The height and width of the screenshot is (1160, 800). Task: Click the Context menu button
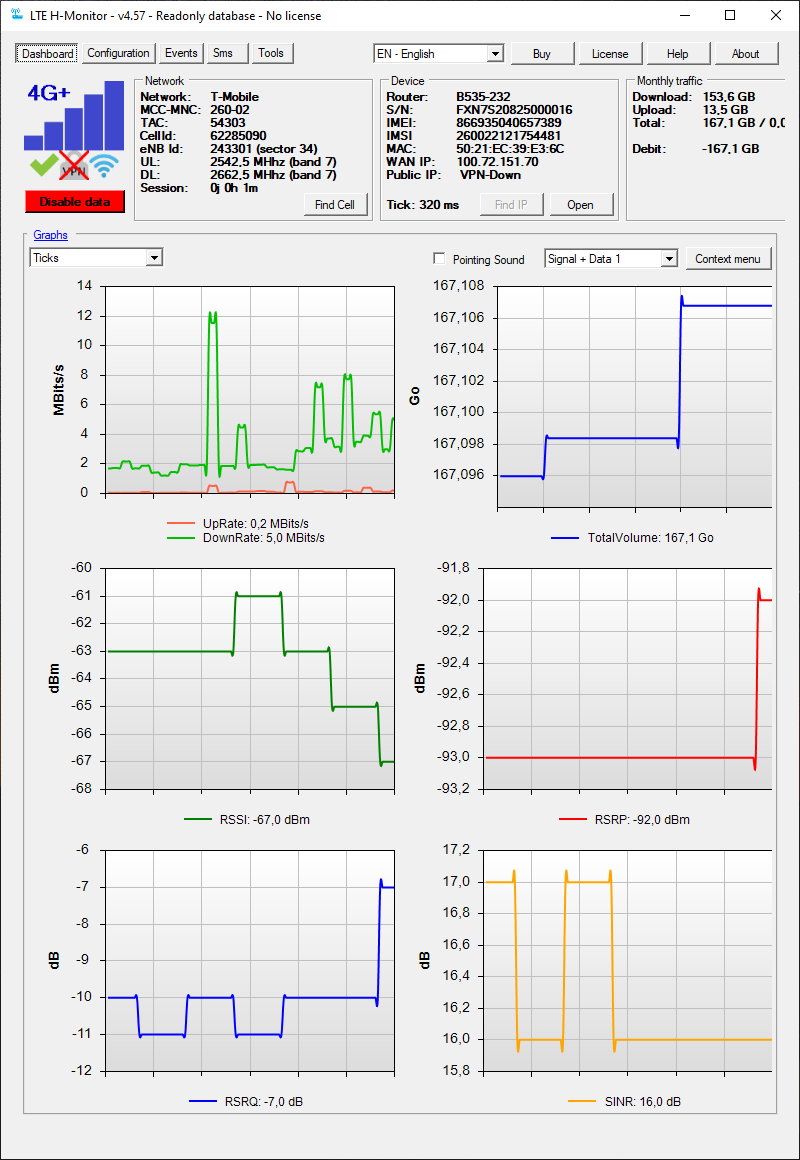click(x=728, y=259)
